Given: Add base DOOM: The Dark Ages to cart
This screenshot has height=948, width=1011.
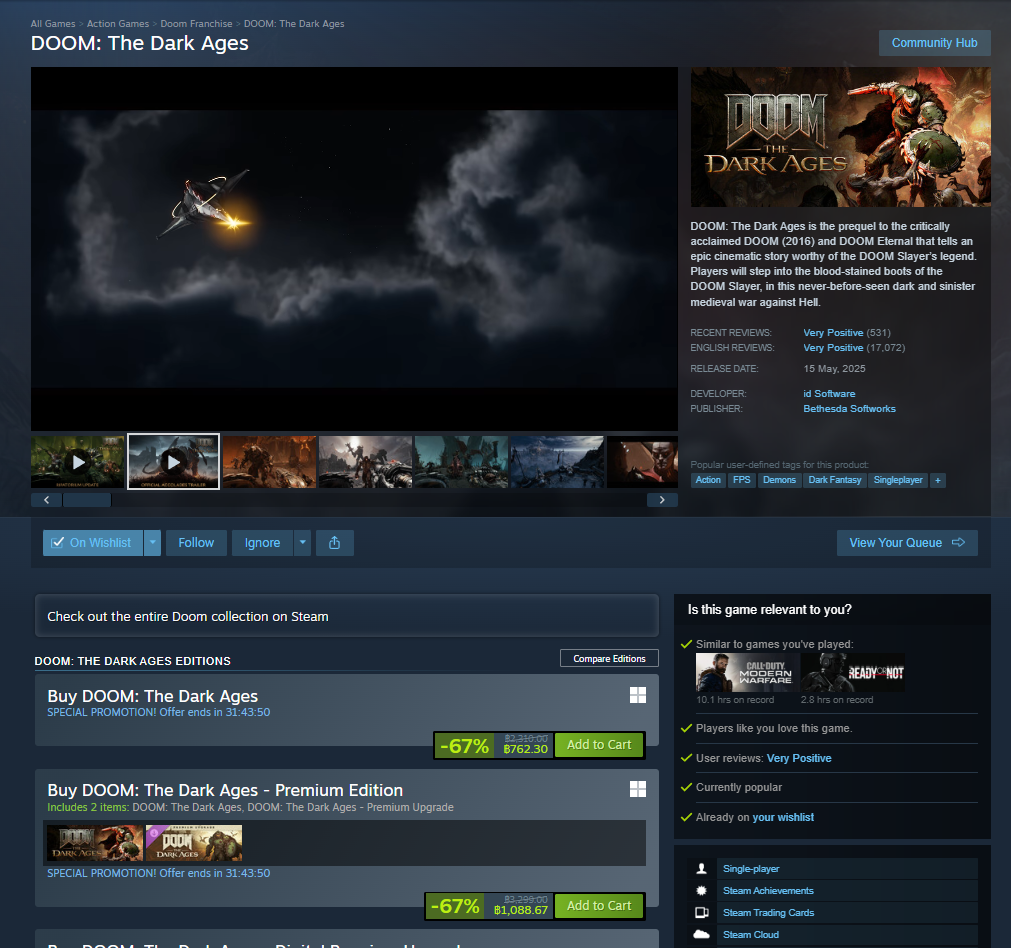Looking at the screenshot, I should 599,745.
